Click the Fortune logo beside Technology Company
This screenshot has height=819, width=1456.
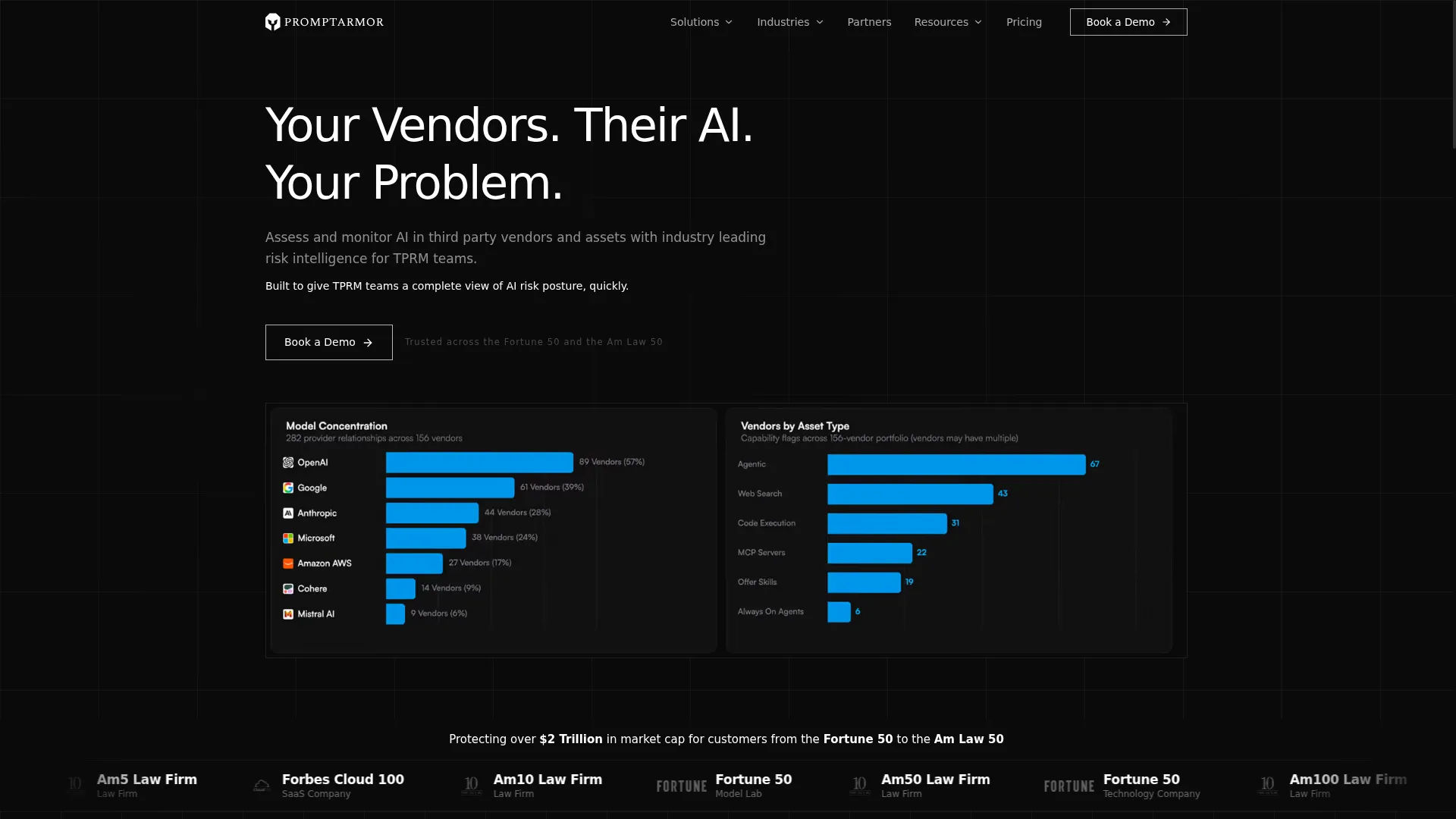click(x=1069, y=786)
